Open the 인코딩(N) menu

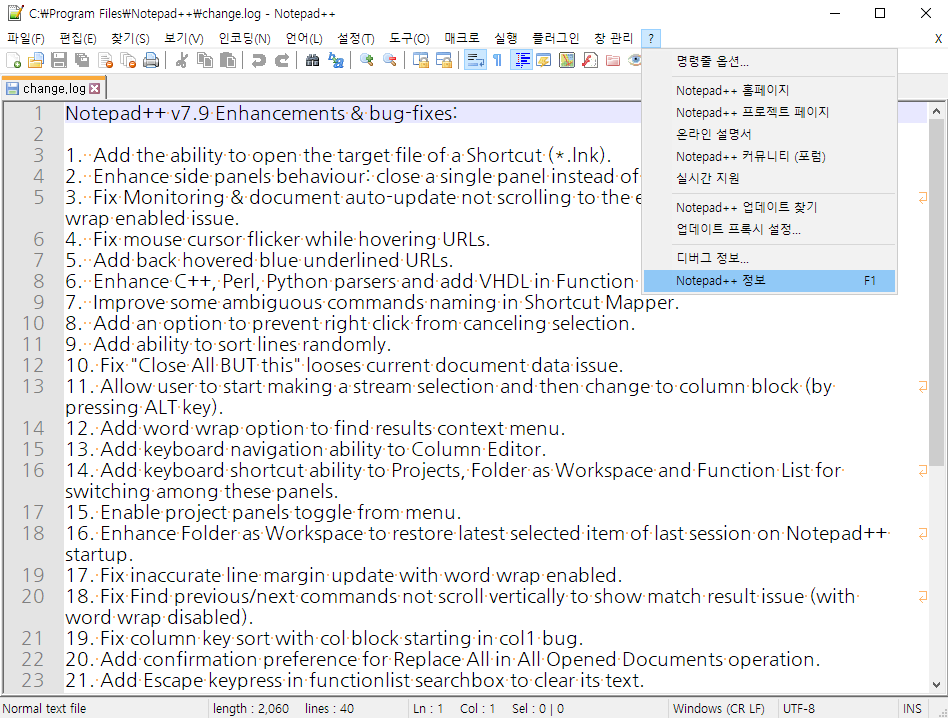tap(244, 39)
